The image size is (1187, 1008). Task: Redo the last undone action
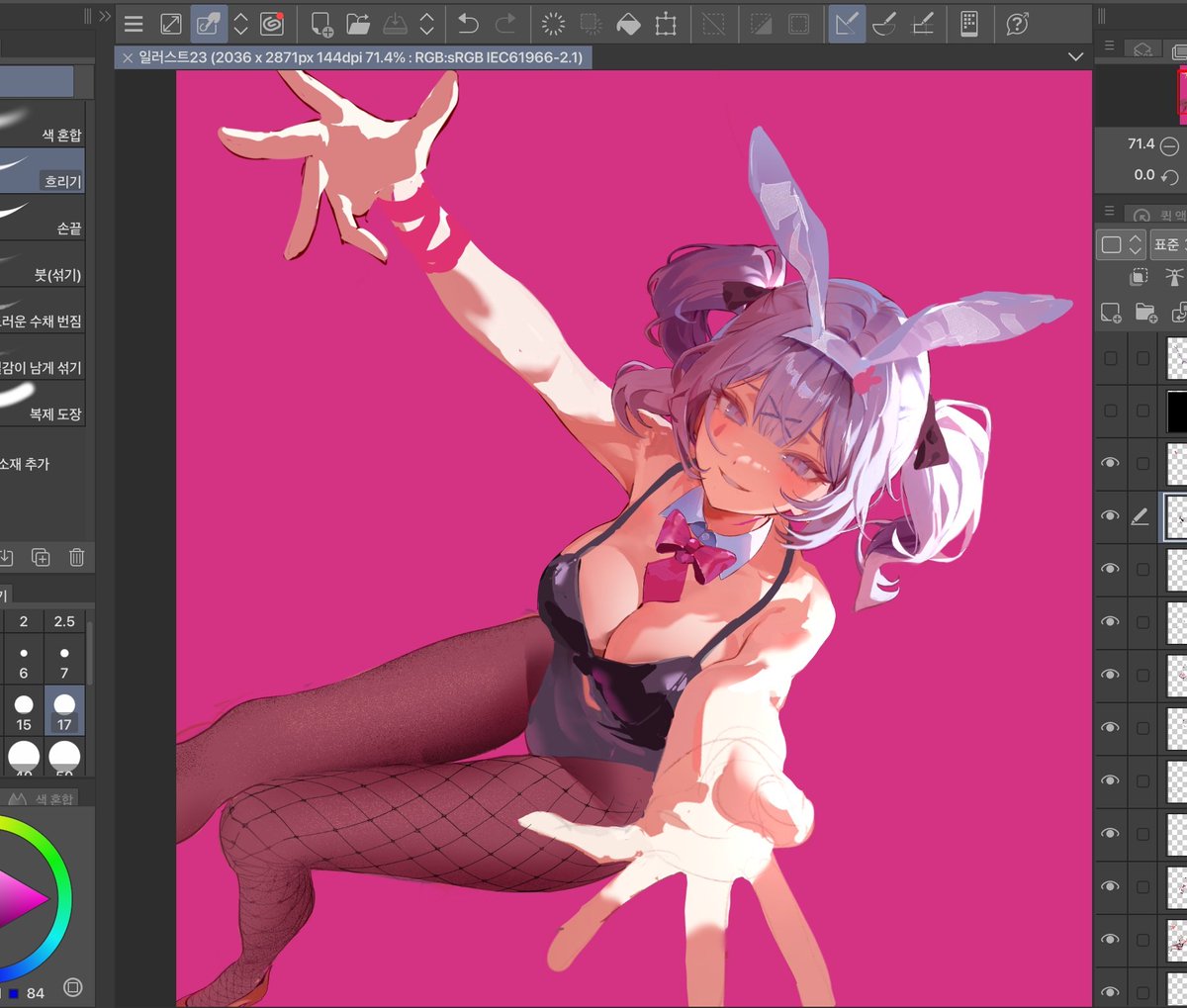pos(505,24)
